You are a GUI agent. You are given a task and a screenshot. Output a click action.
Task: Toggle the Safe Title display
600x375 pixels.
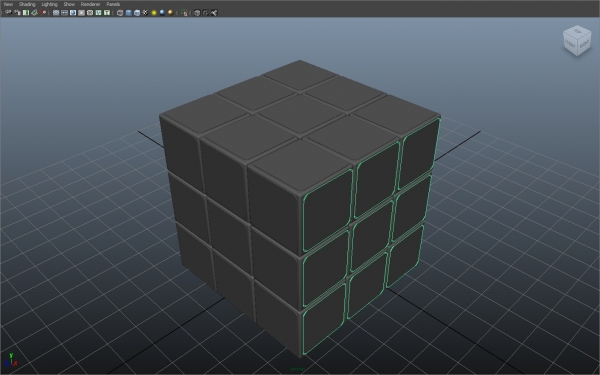click(x=107, y=13)
